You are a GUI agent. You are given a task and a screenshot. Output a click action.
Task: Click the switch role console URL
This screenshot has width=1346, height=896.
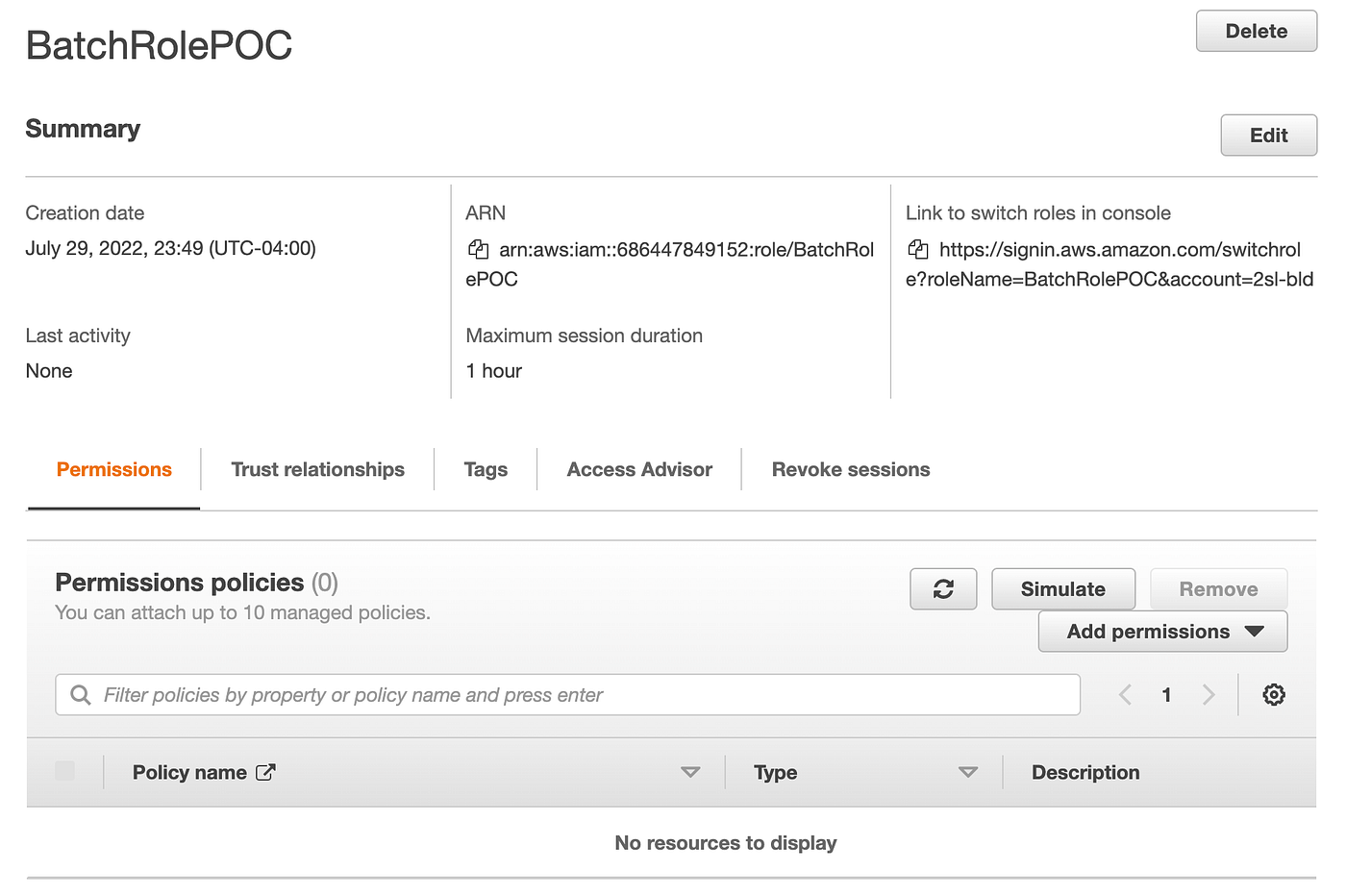(x=1109, y=264)
